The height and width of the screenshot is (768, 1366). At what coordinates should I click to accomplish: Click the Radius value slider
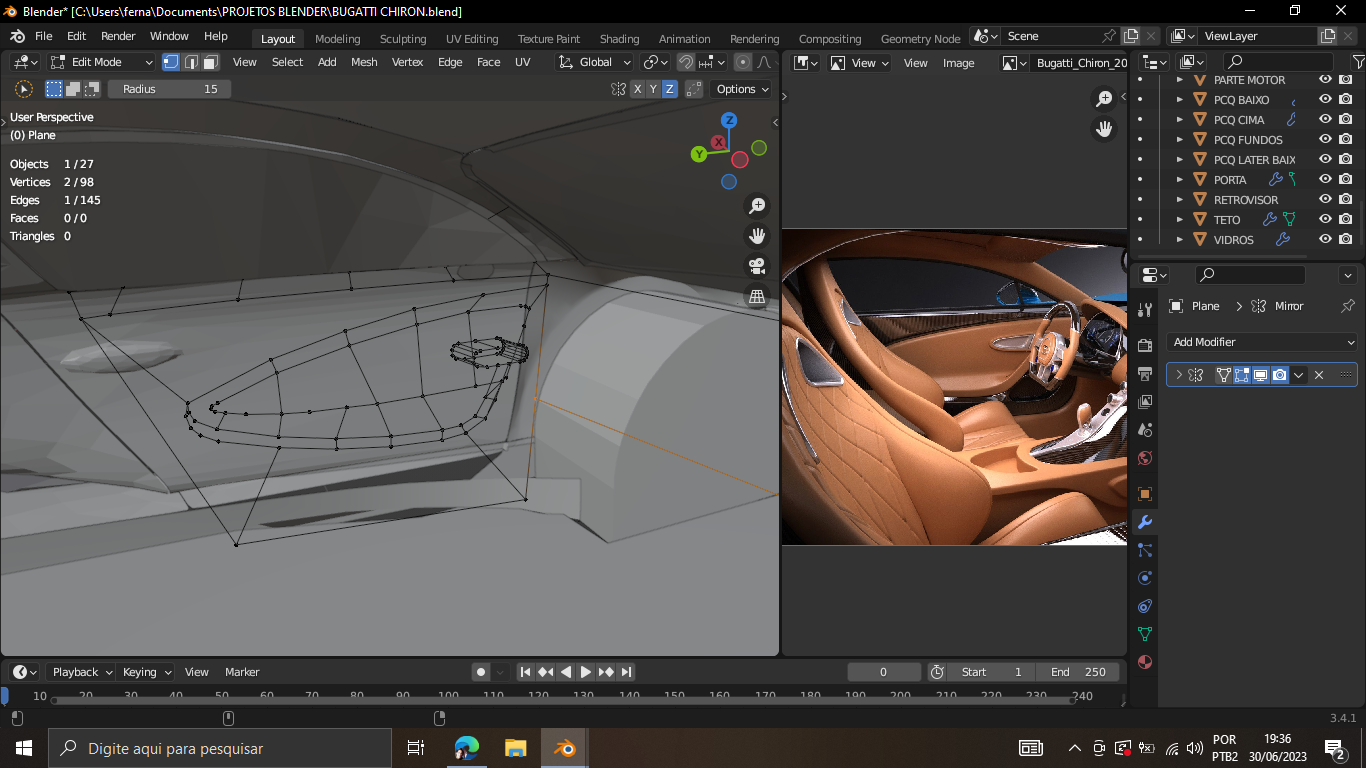pyautogui.click(x=169, y=89)
